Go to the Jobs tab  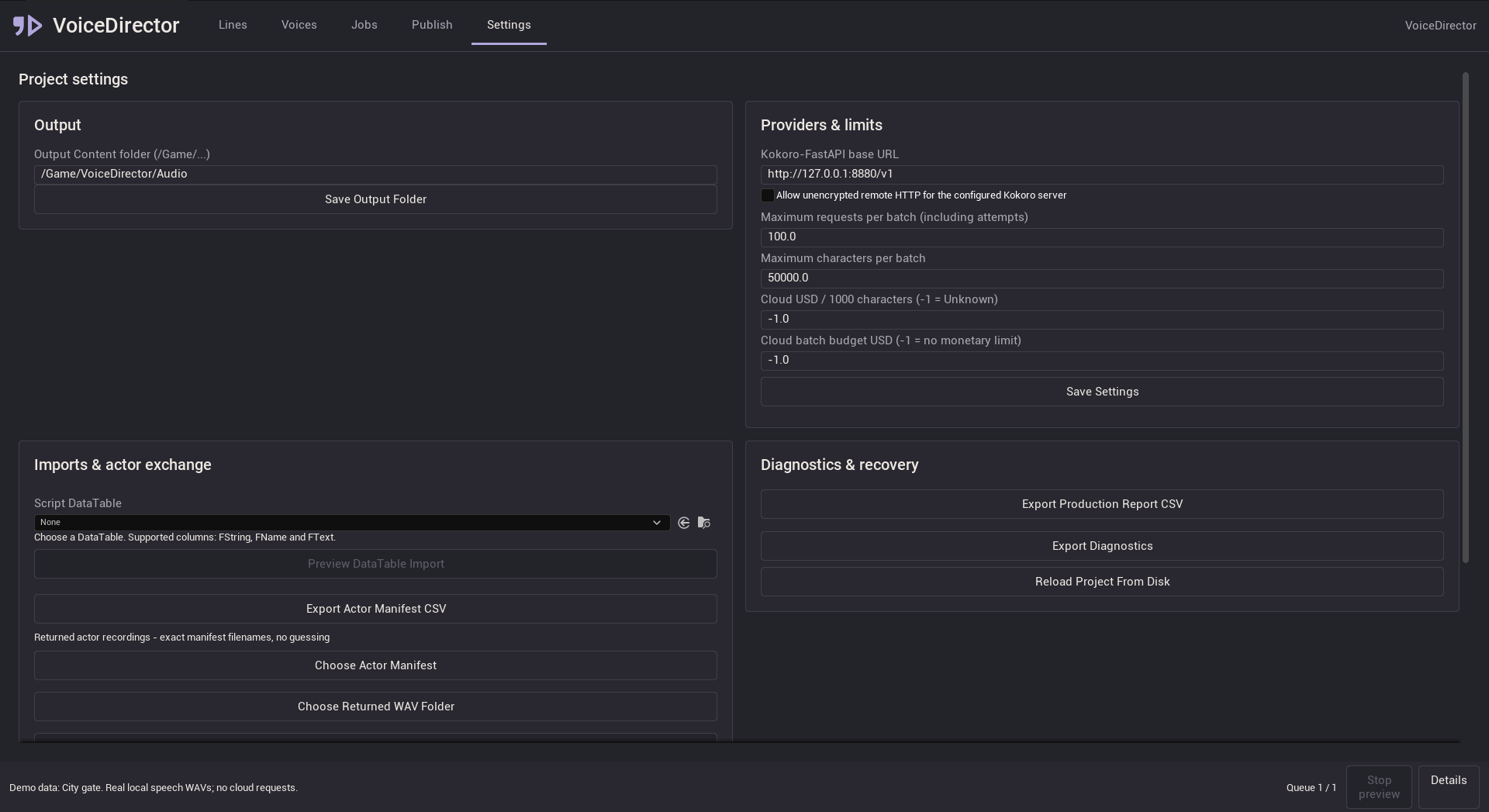(x=364, y=25)
